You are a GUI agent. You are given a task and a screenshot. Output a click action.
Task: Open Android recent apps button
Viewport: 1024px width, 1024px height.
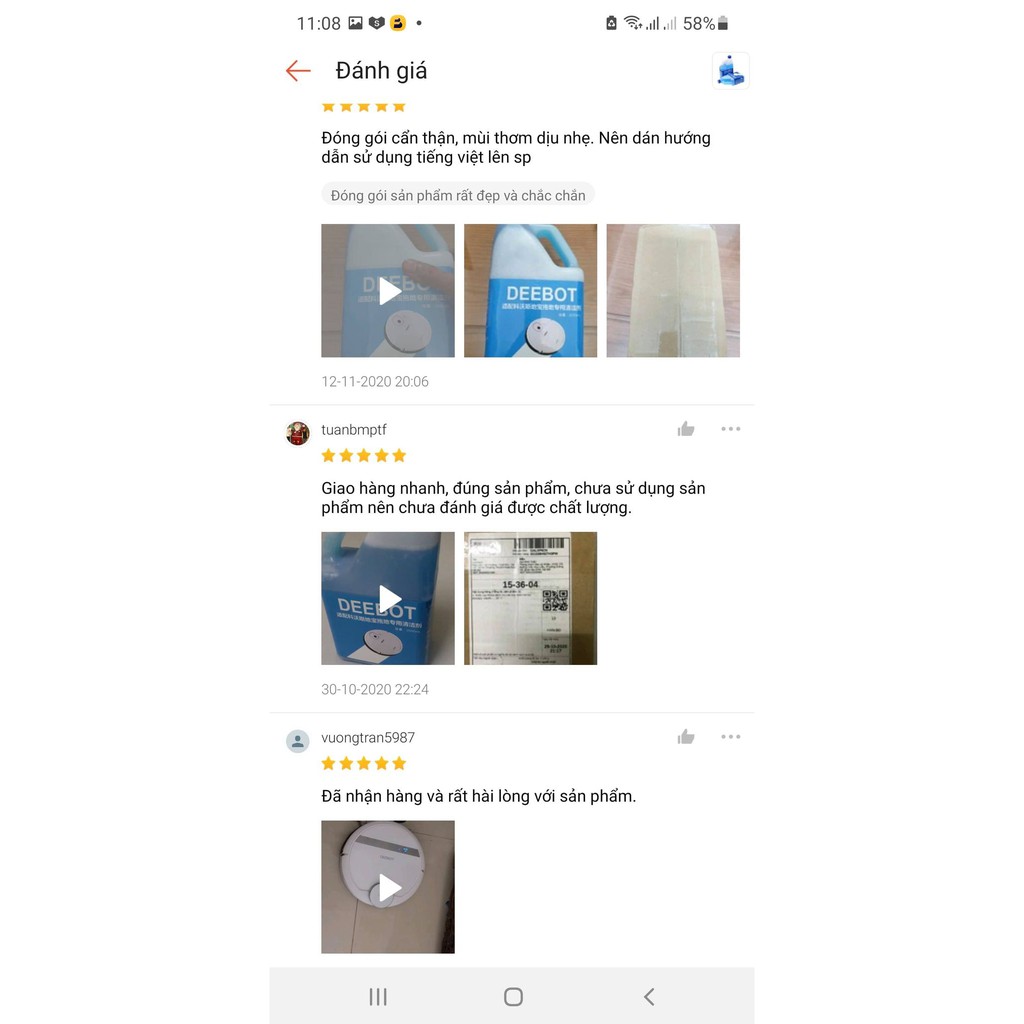[378, 997]
